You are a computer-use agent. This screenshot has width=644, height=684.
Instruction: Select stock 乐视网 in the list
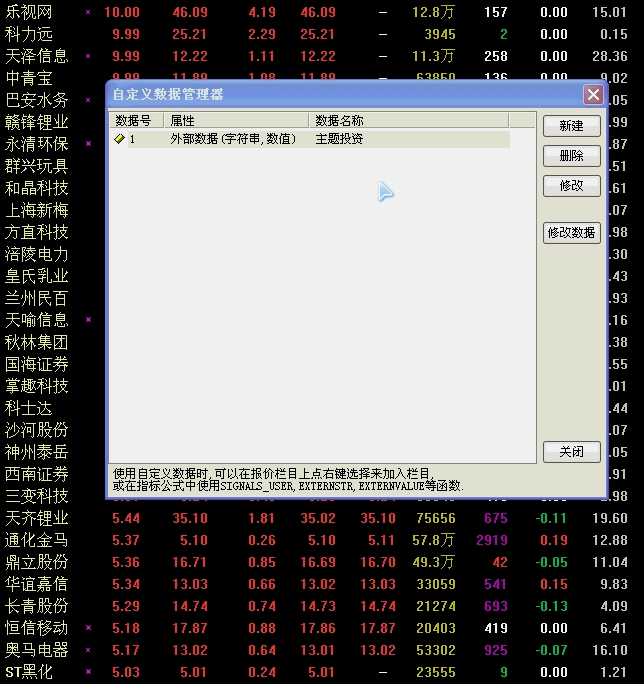pos(28,12)
